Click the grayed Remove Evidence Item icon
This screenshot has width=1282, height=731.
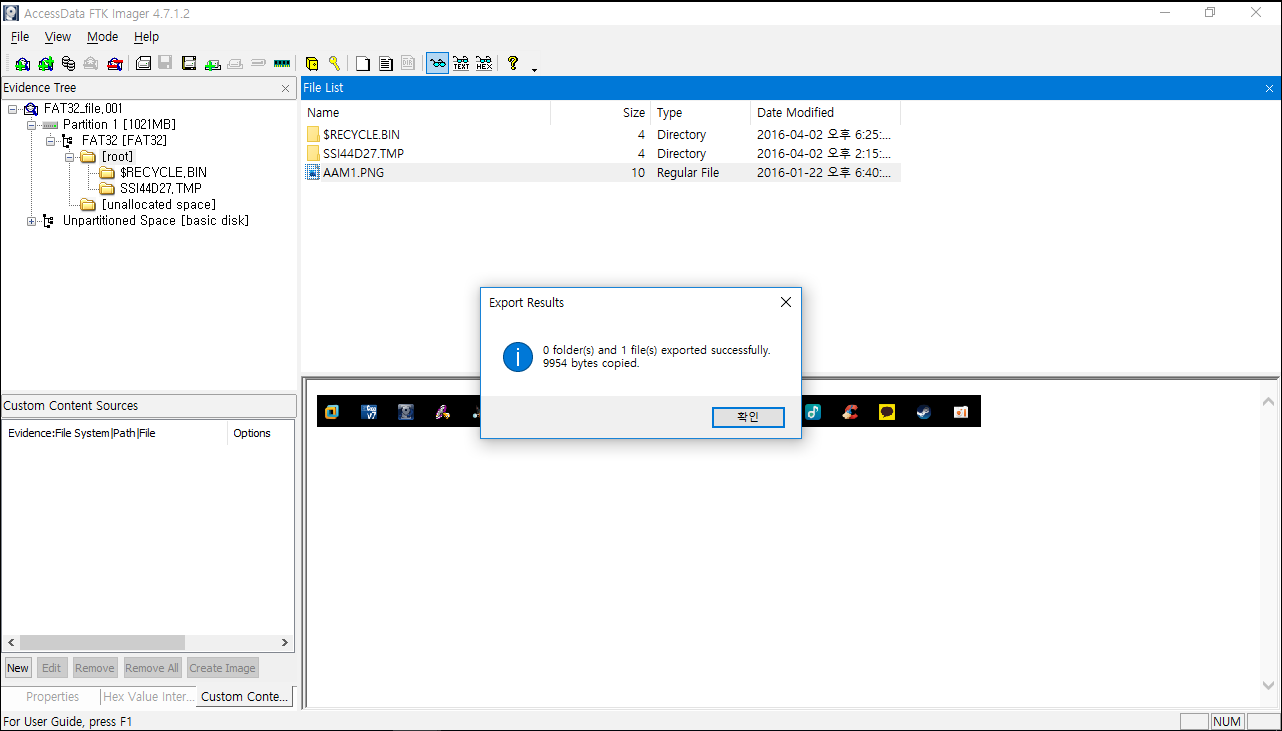[x=91, y=64]
